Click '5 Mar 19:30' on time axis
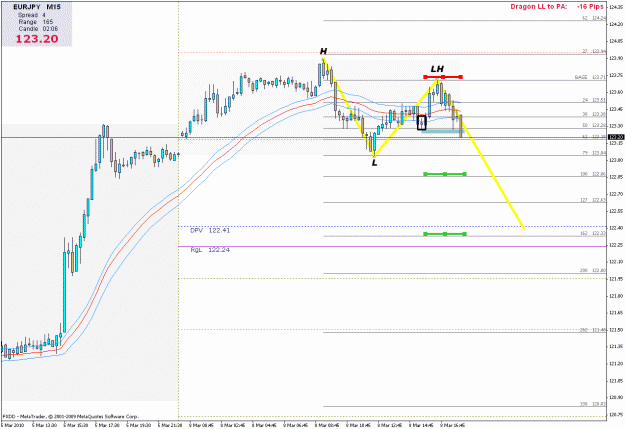 coord(139,425)
